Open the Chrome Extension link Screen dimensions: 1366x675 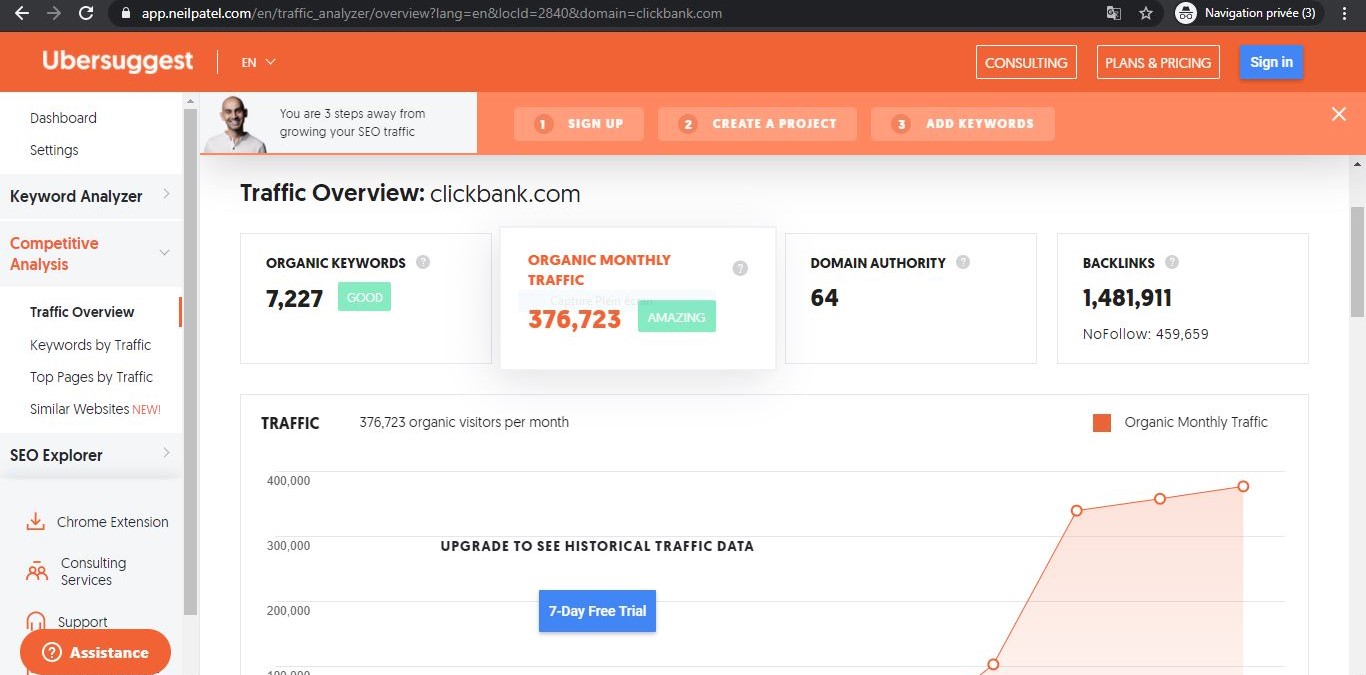coord(113,522)
